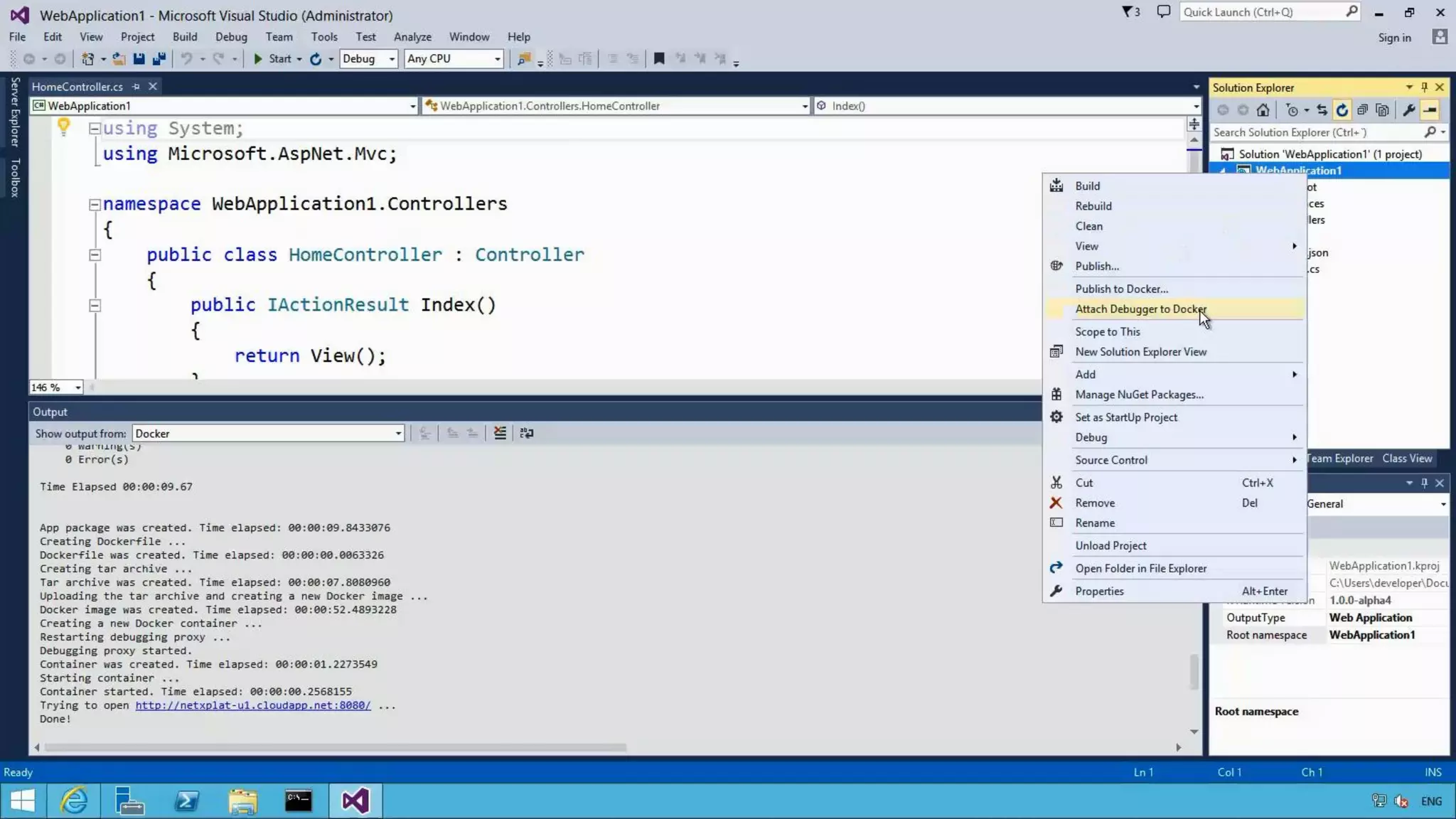
Task: Open the netxplat-u1.cloudapp.net:8080 link
Action: point(253,705)
